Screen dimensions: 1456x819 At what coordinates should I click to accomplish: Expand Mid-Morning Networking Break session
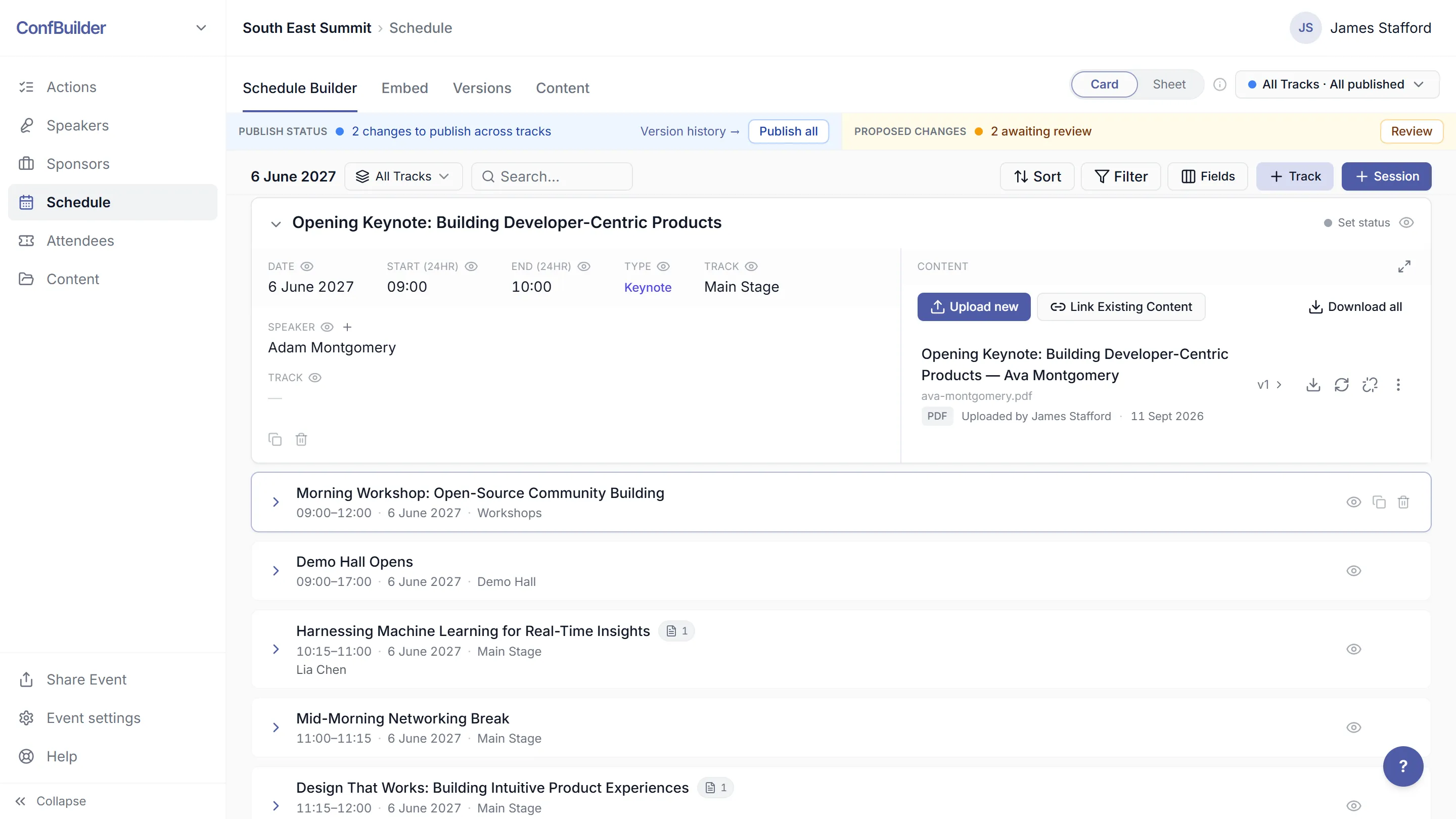276,727
